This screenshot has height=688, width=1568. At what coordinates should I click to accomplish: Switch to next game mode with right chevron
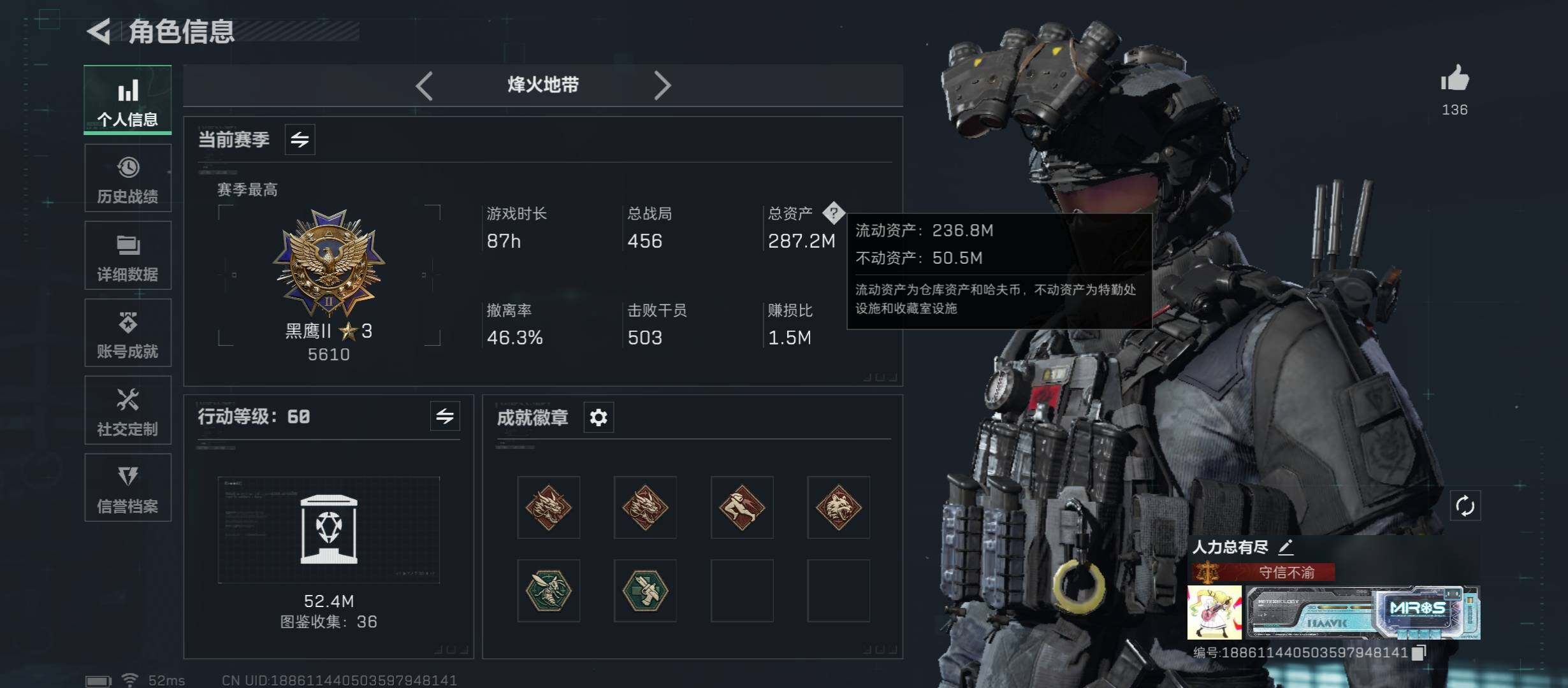tap(662, 85)
